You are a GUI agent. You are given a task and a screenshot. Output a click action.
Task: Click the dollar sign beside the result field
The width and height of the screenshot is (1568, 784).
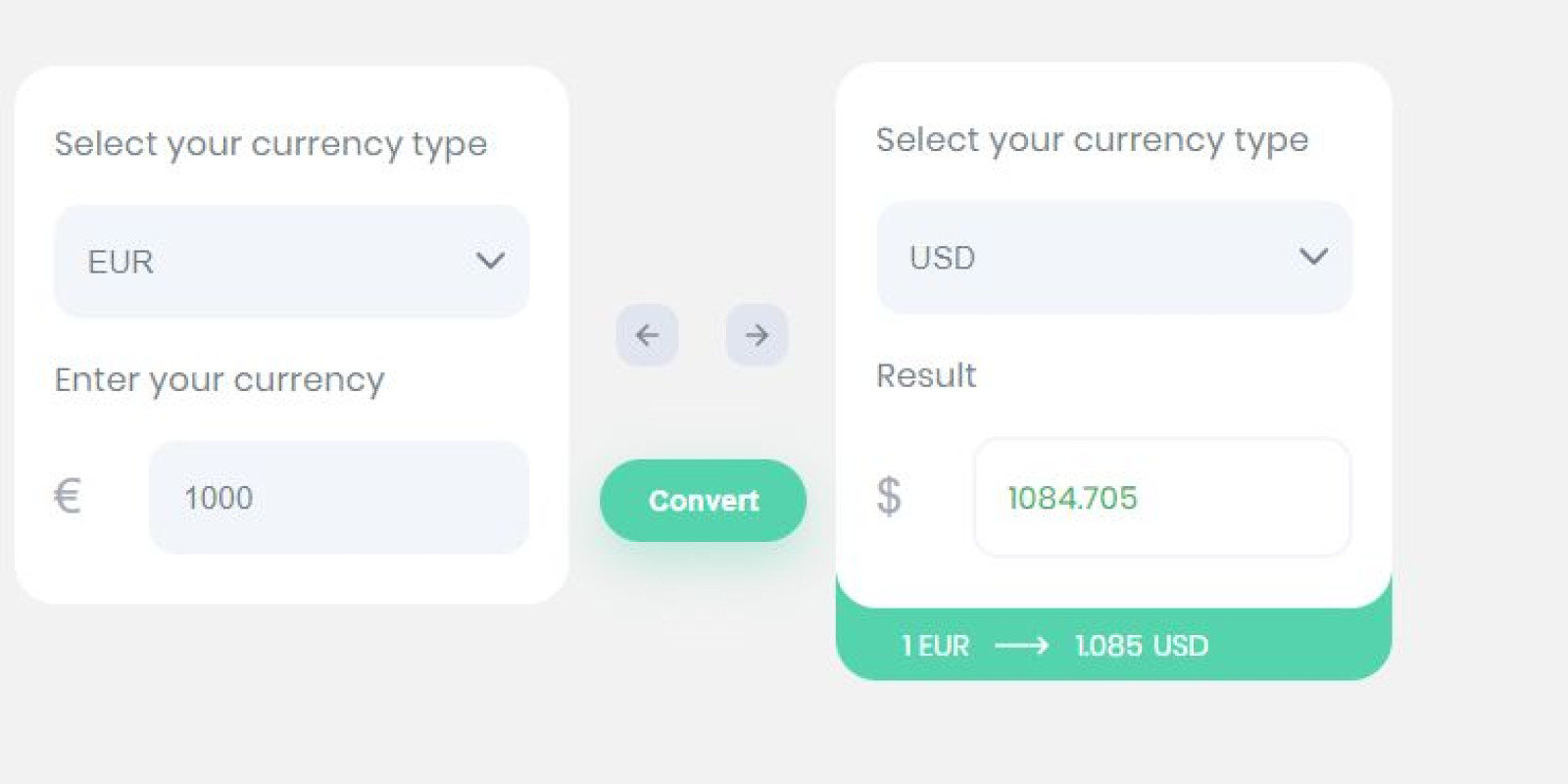click(889, 496)
